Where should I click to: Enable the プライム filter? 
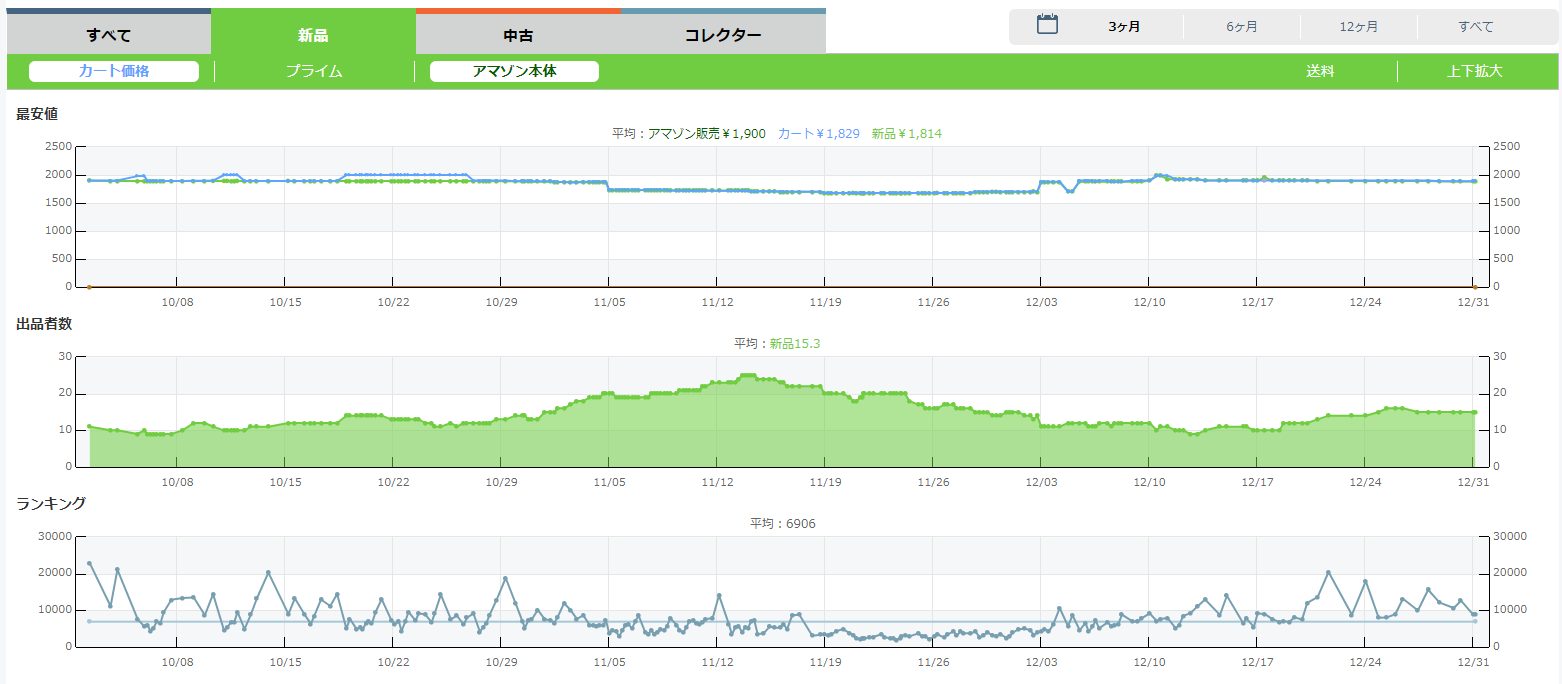pos(314,71)
